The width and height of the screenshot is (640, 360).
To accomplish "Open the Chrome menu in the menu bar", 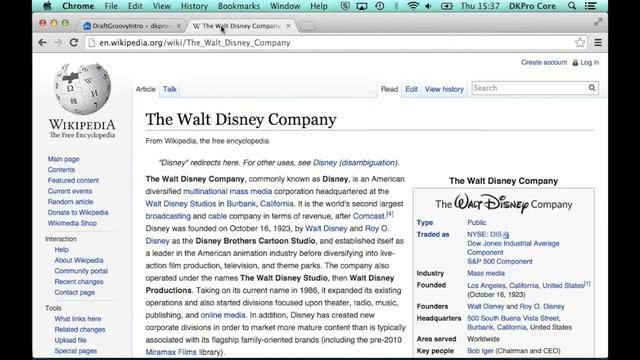I will point(78,6).
